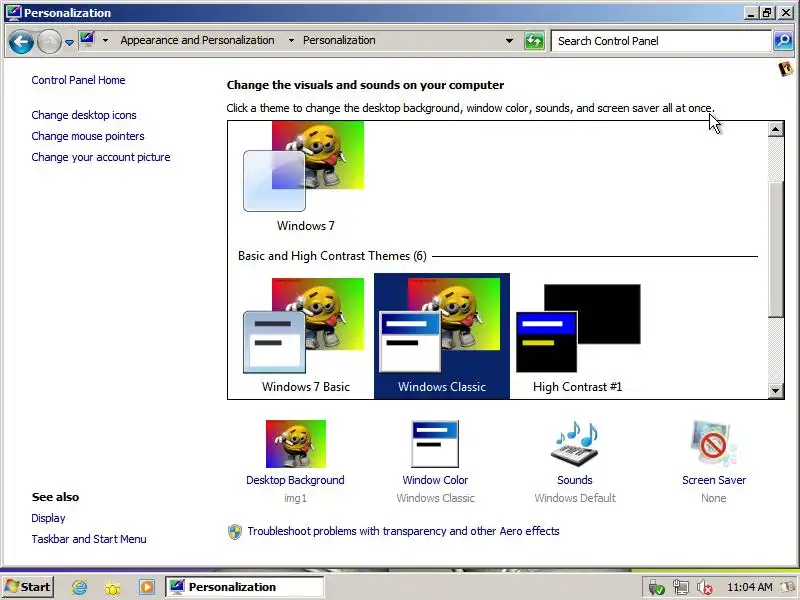800x600 pixels.
Task: Click the Personalization title bar icon
Action: tap(13, 13)
